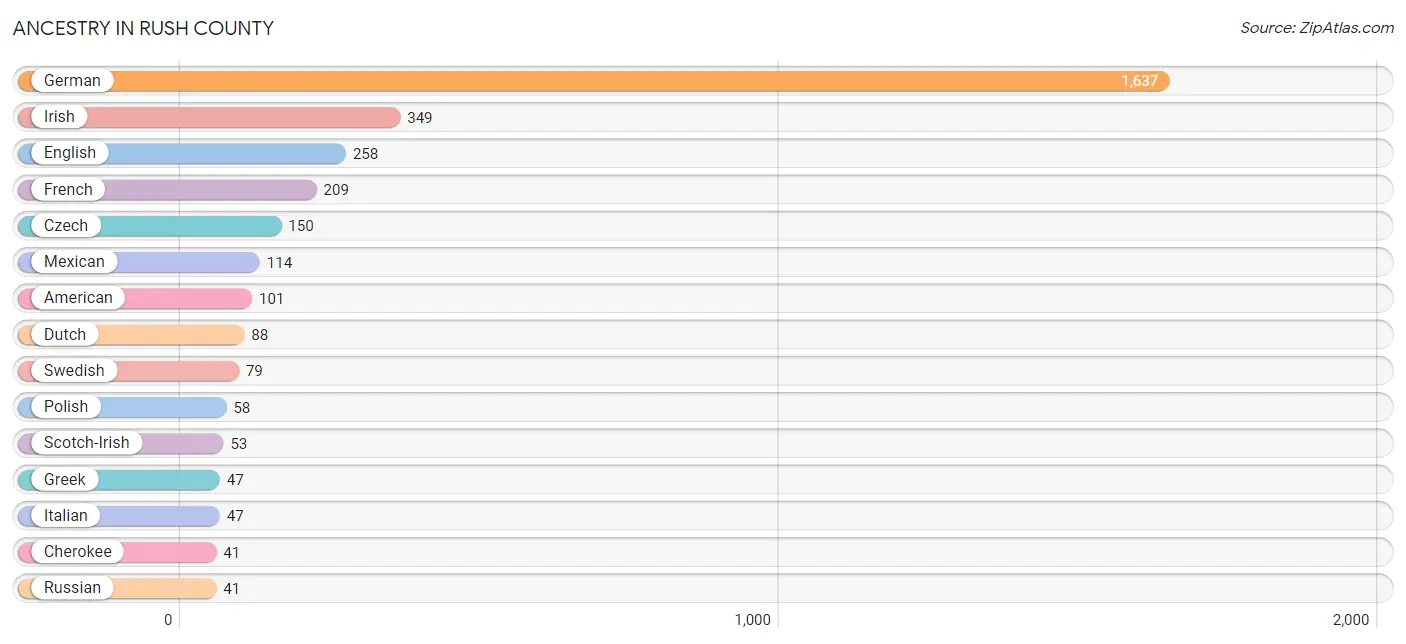Click the French ancestry label
Viewport: 1406px width, 644px height.
click(x=68, y=189)
